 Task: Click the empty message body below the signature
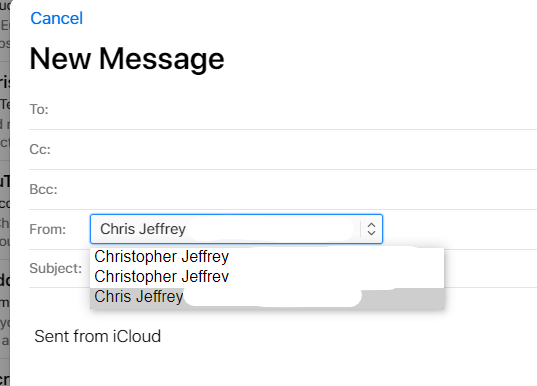(274, 366)
